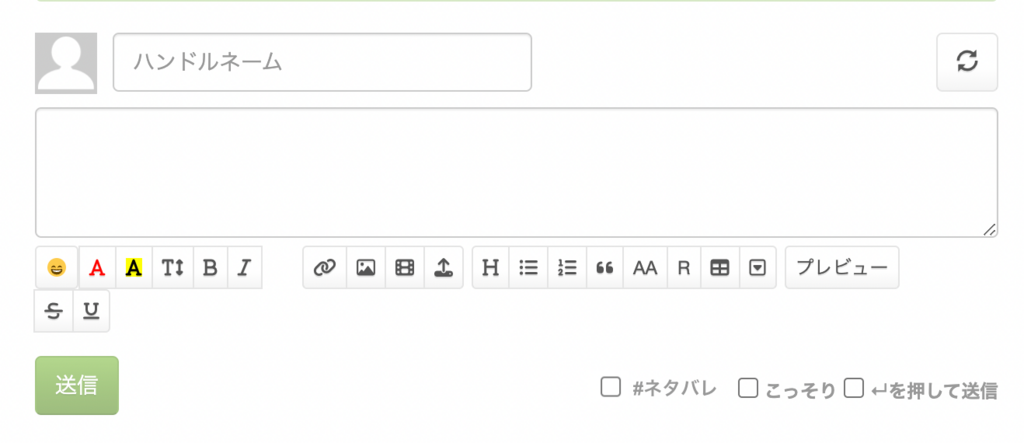The image size is (1024, 443).
Task: Tick the こっそり checkbox
Action: [748, 388]
